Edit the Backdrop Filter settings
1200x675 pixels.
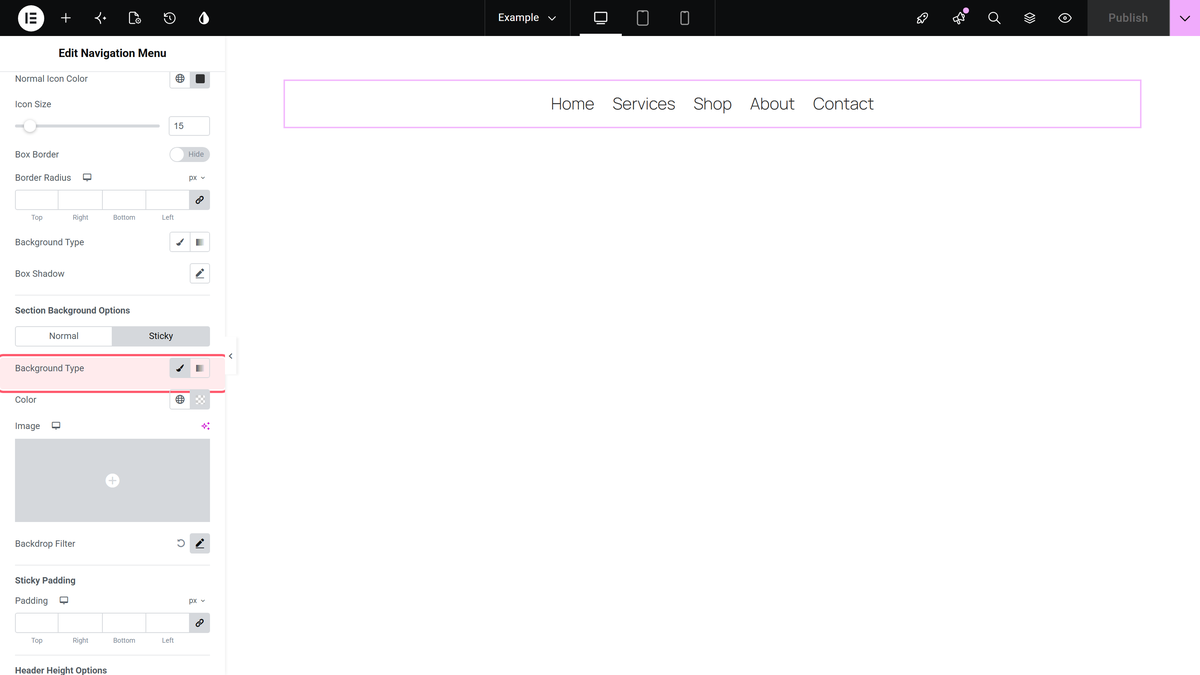pyautogui.click(x=200, y=544)
